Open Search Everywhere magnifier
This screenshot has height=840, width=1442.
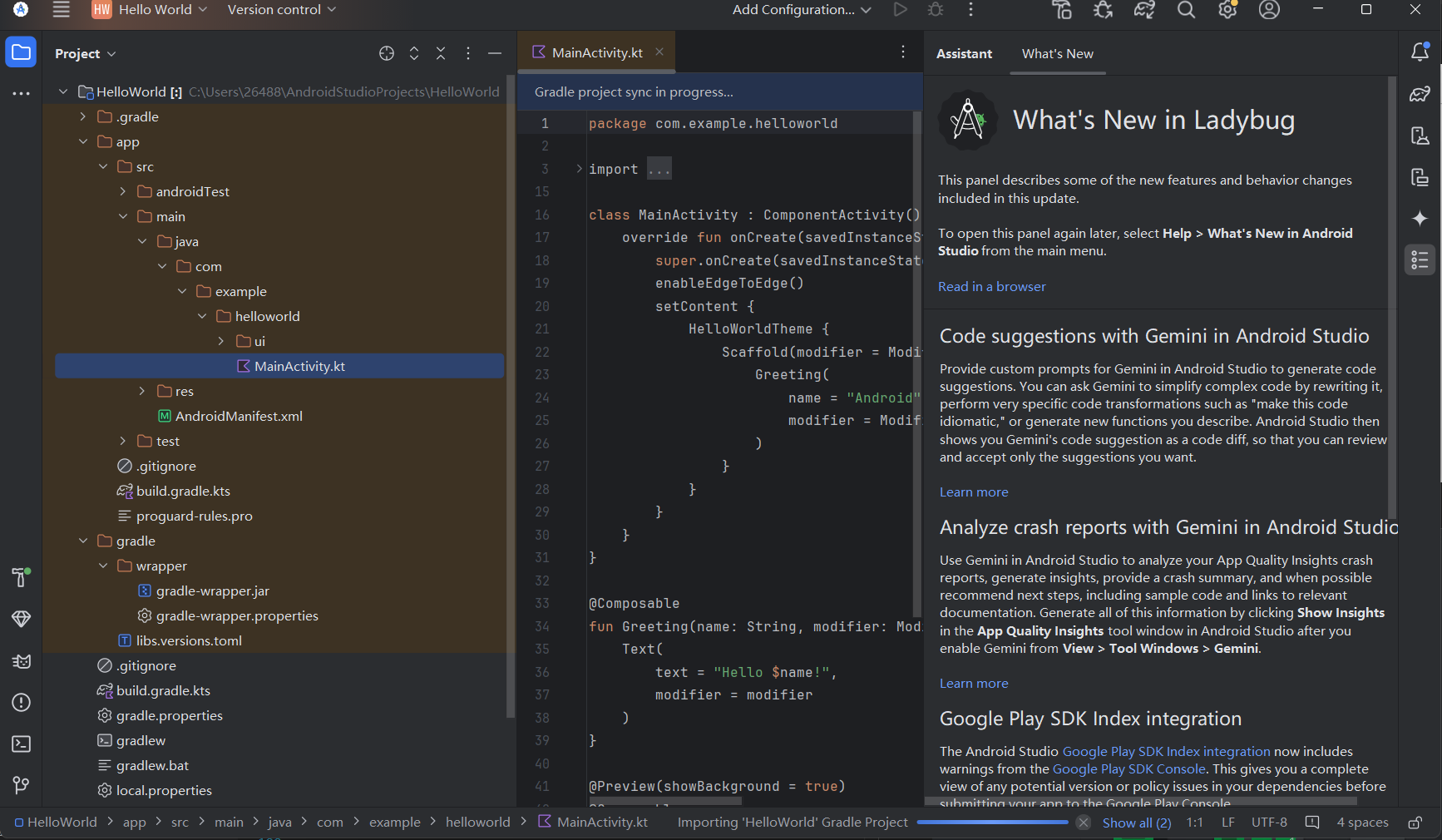(1187, 10)
